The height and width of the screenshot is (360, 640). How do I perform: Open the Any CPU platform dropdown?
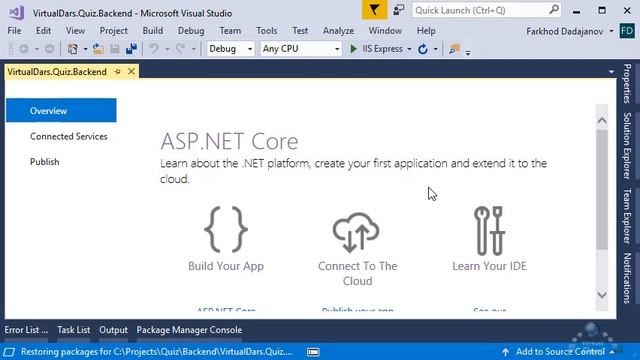(x=301, y=49)
